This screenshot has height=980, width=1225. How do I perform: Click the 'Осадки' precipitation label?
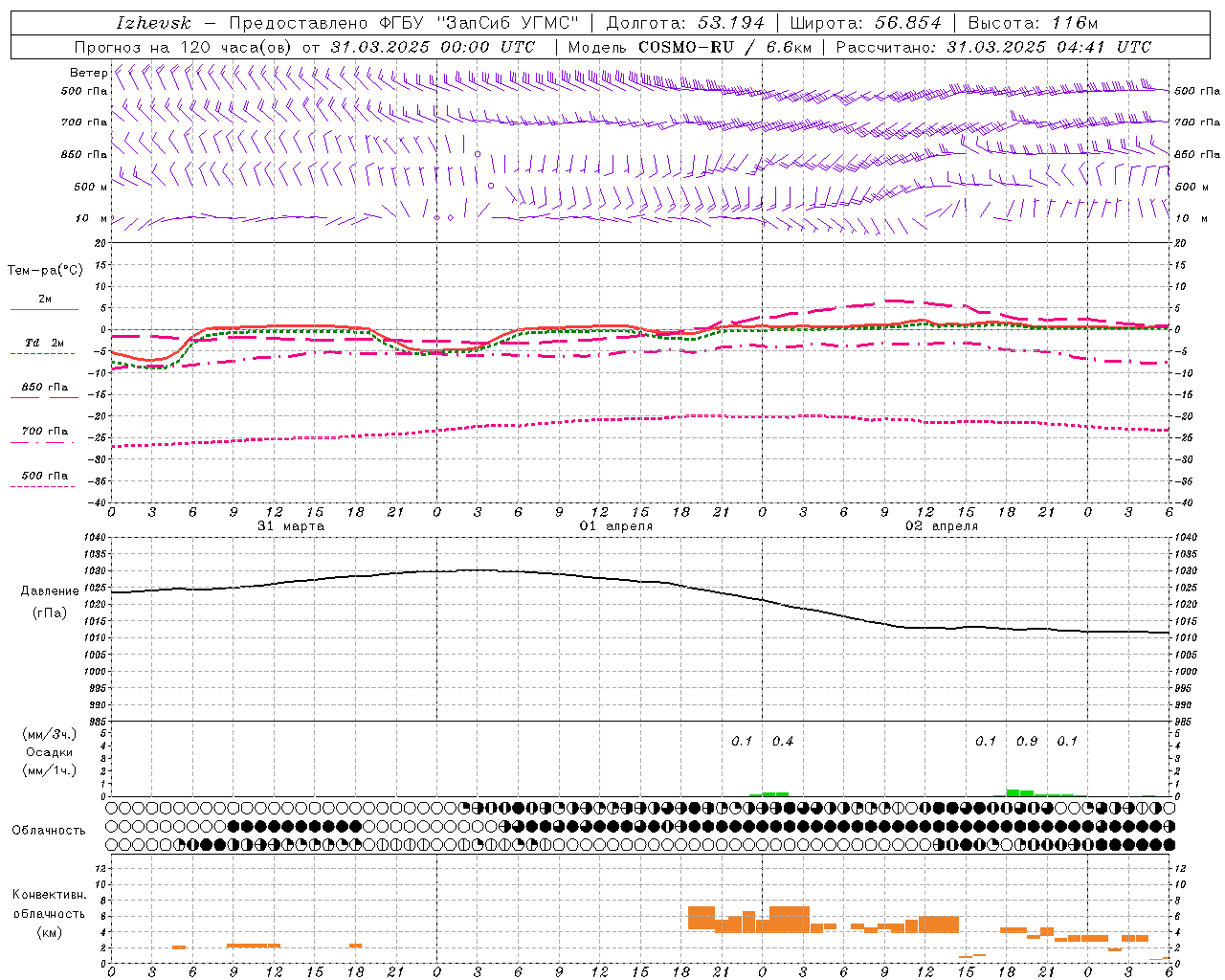pos(50,752)
